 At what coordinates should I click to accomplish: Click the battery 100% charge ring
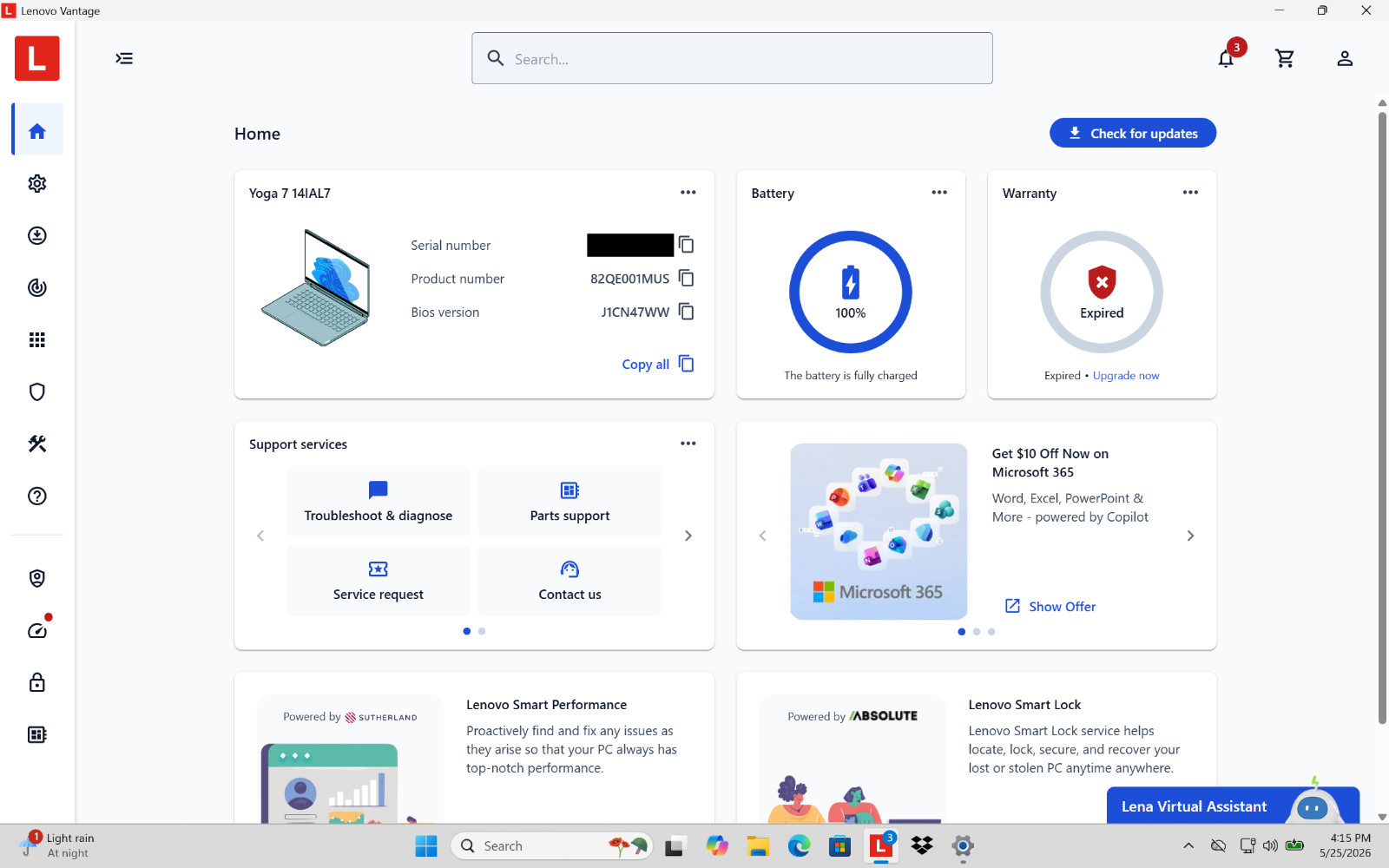click(851, 292)
